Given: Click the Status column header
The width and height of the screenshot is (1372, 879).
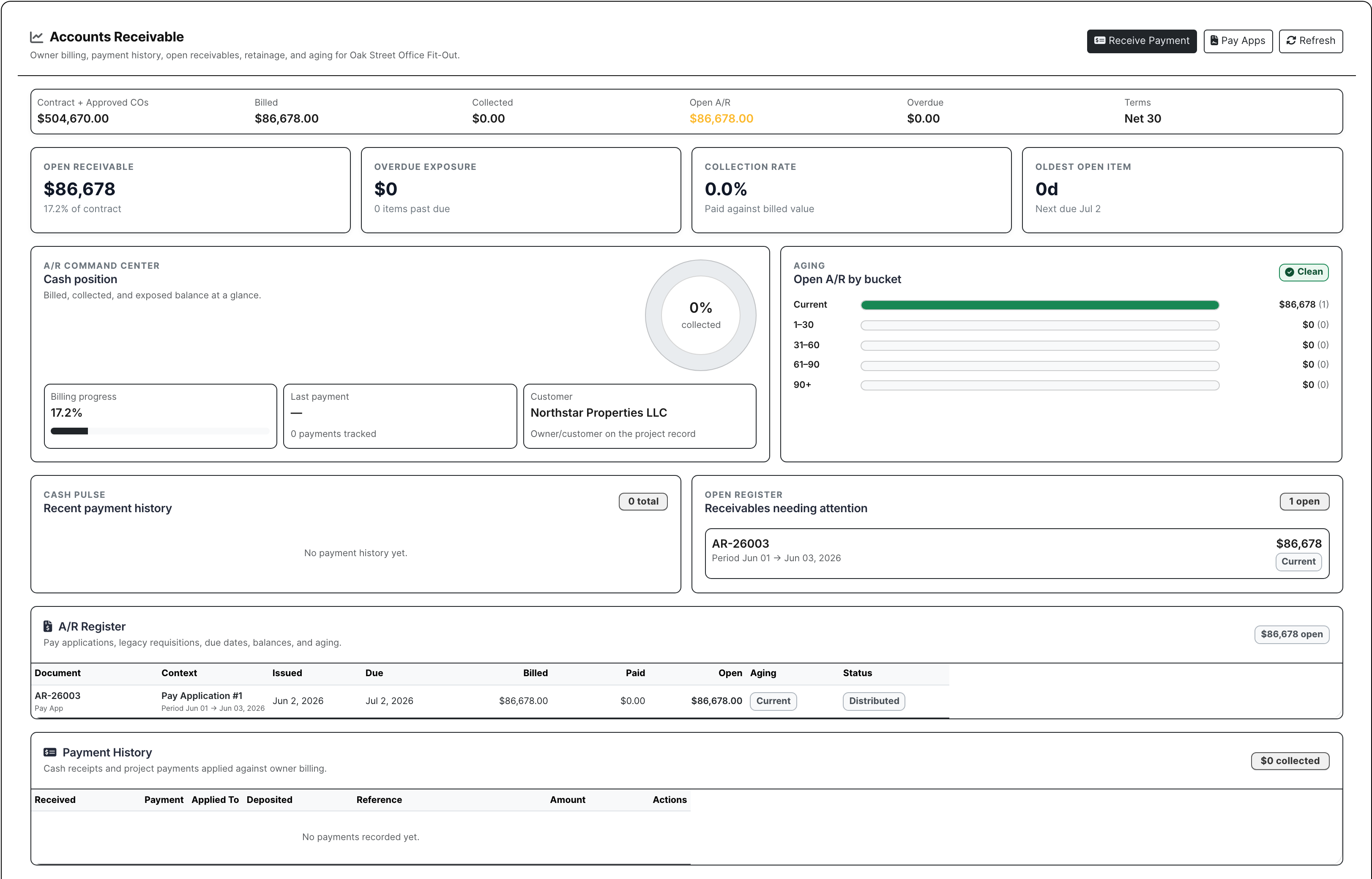Looking at the screenshot, I should tap(857, 673).
